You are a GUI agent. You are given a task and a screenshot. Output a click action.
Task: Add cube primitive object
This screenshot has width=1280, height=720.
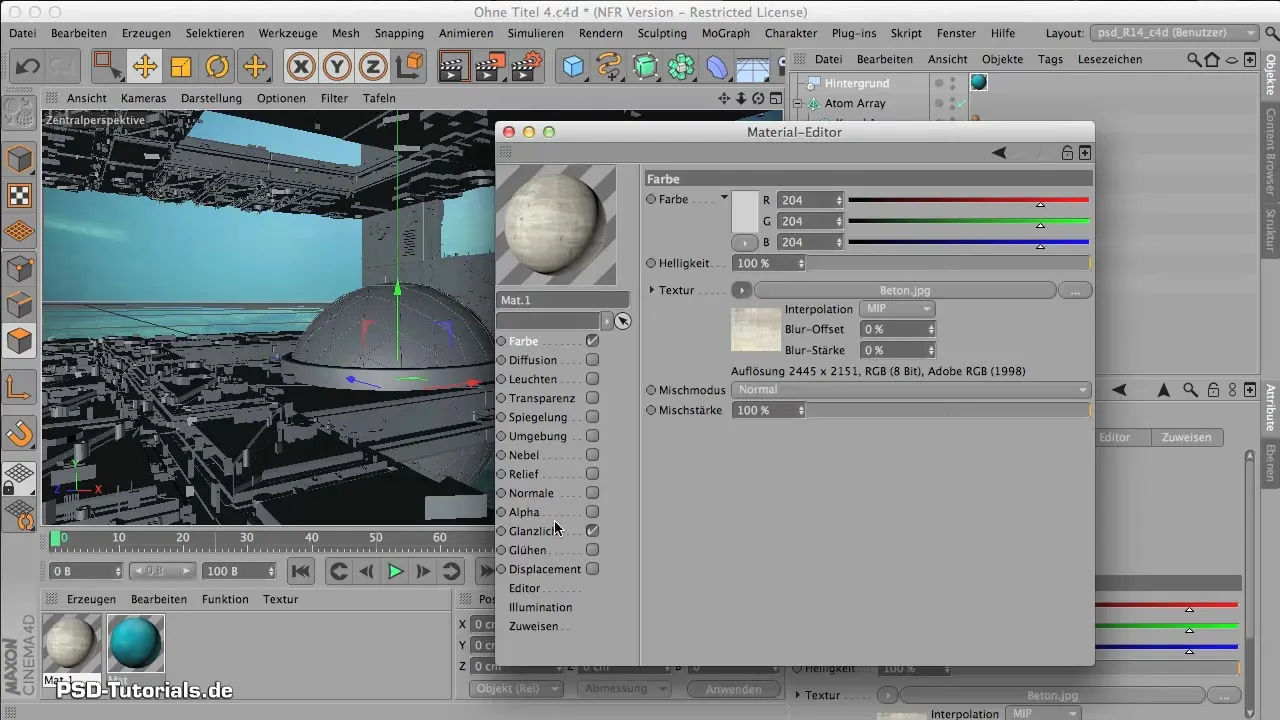coord(573,67)
